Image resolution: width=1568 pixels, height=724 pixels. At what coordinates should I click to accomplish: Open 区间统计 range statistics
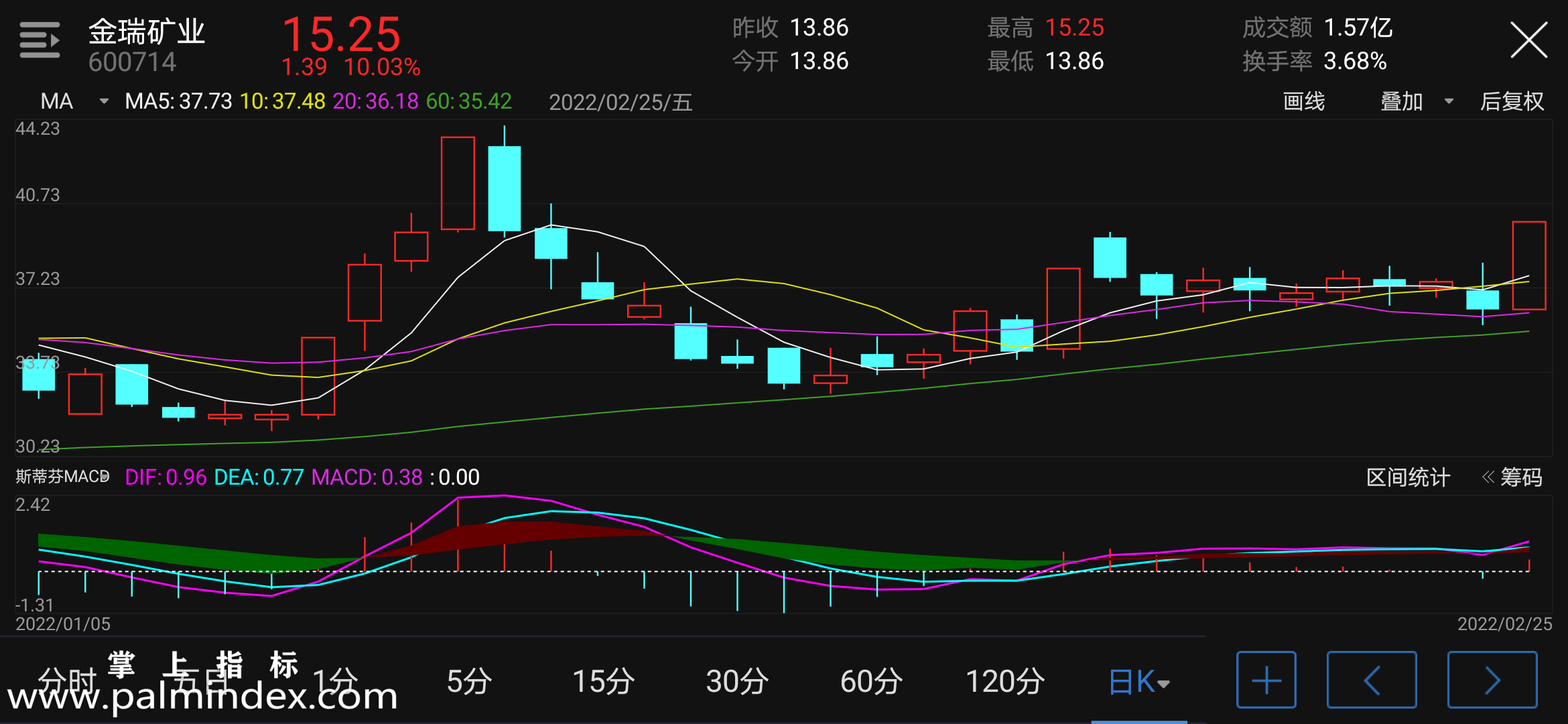[x=1408, y=477]
